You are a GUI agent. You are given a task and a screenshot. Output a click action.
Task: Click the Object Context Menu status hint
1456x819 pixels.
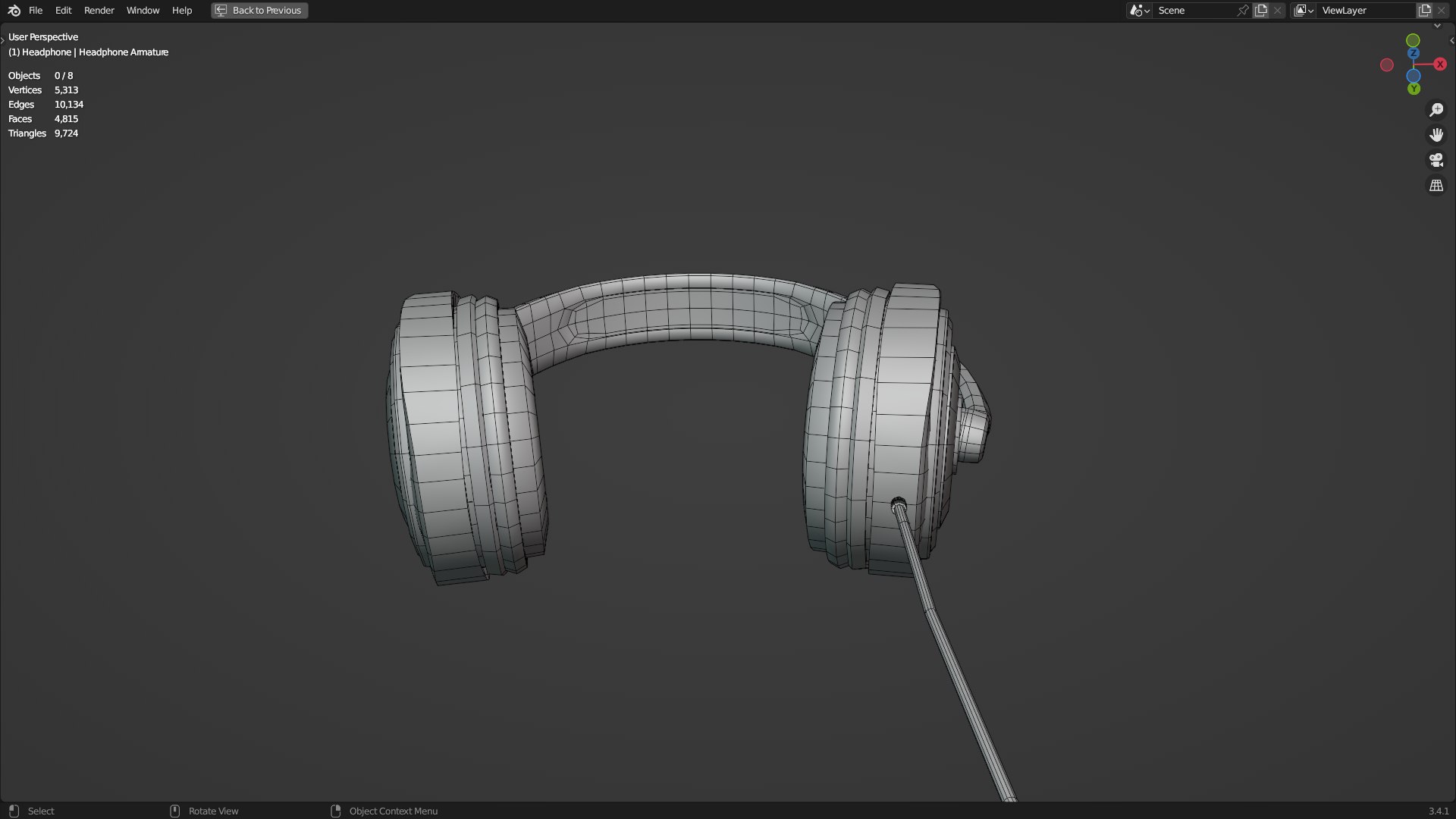click(393, 811)
